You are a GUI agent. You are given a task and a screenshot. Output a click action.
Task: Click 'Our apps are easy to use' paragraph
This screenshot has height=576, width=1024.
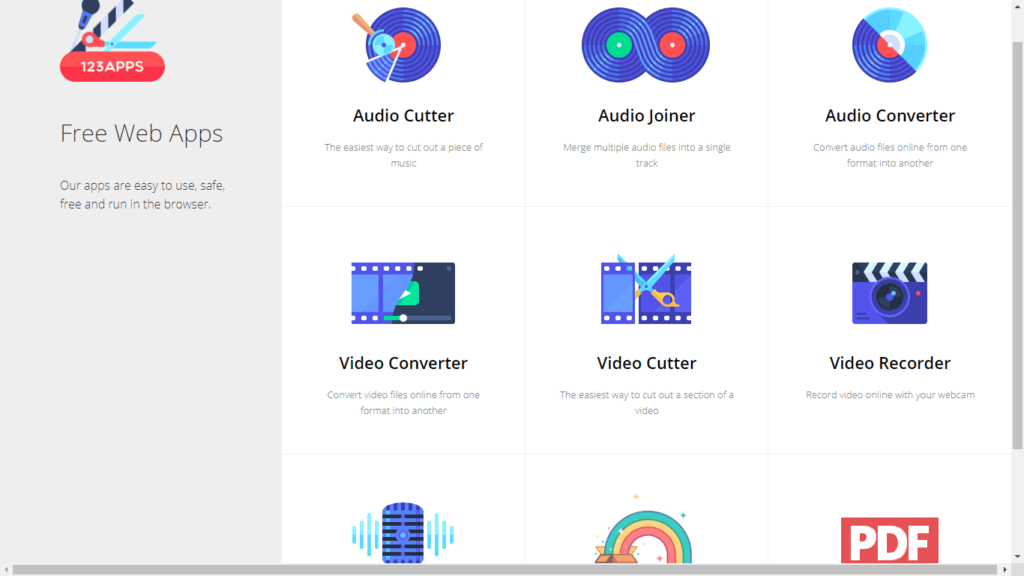(x=142, y=195)
